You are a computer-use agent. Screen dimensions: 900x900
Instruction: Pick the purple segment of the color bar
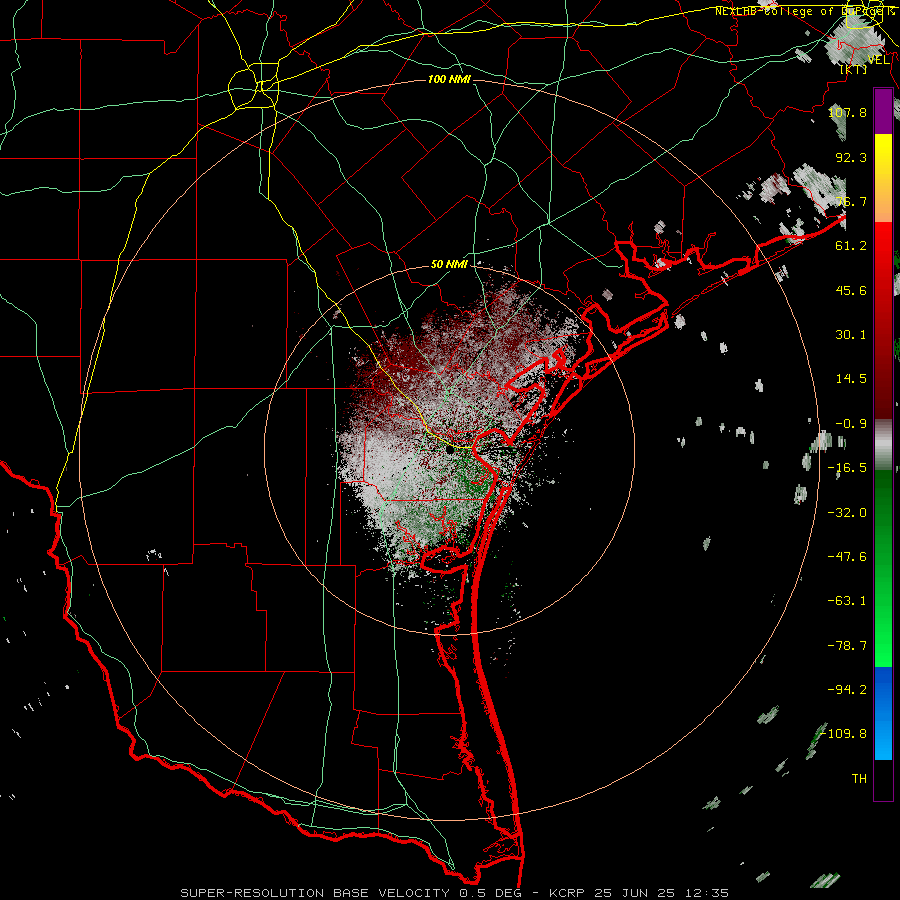[x=883, y=112]
